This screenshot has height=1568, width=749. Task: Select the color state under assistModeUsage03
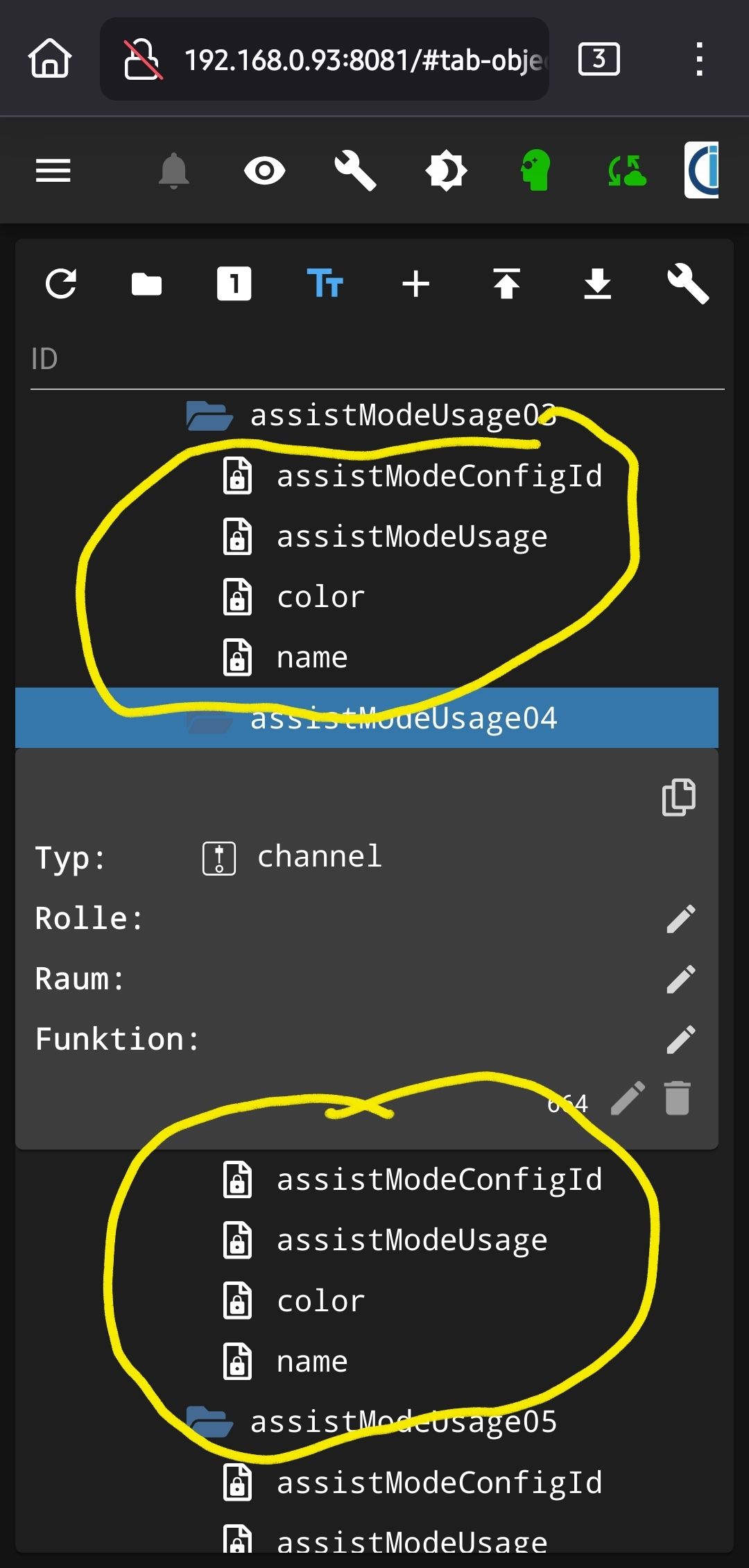(x=320, y=597)
